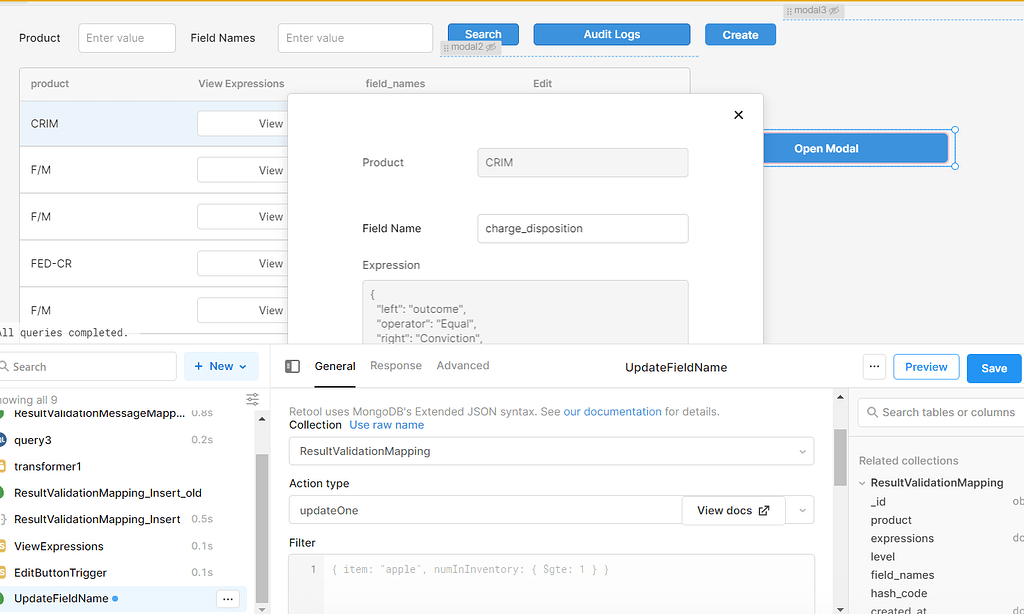Toggle the query editor sidebar panel icon

292,367
